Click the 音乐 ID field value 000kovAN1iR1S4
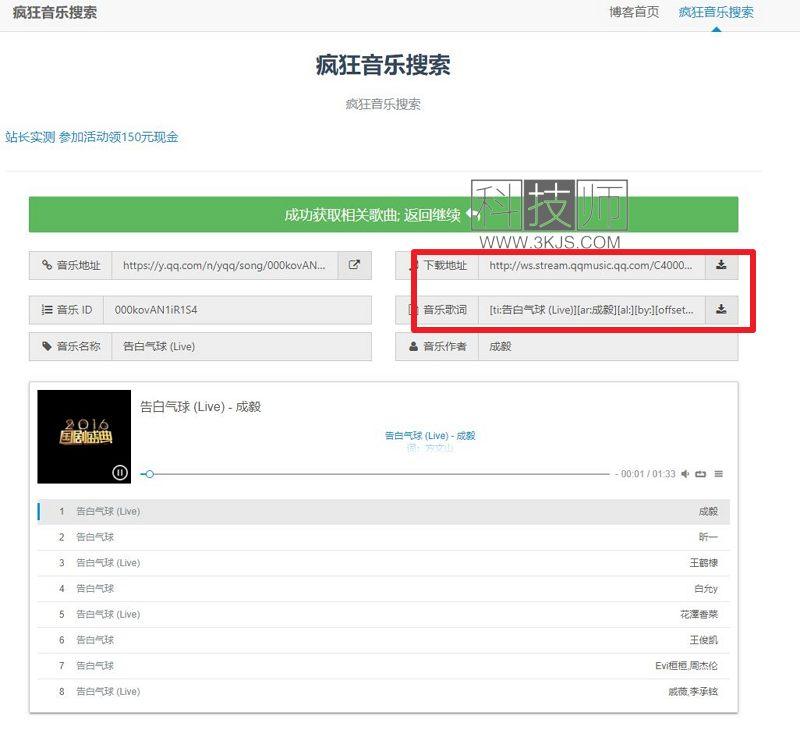Image resolution: width=800 pixels, height=737 pixels. (237, 310)
